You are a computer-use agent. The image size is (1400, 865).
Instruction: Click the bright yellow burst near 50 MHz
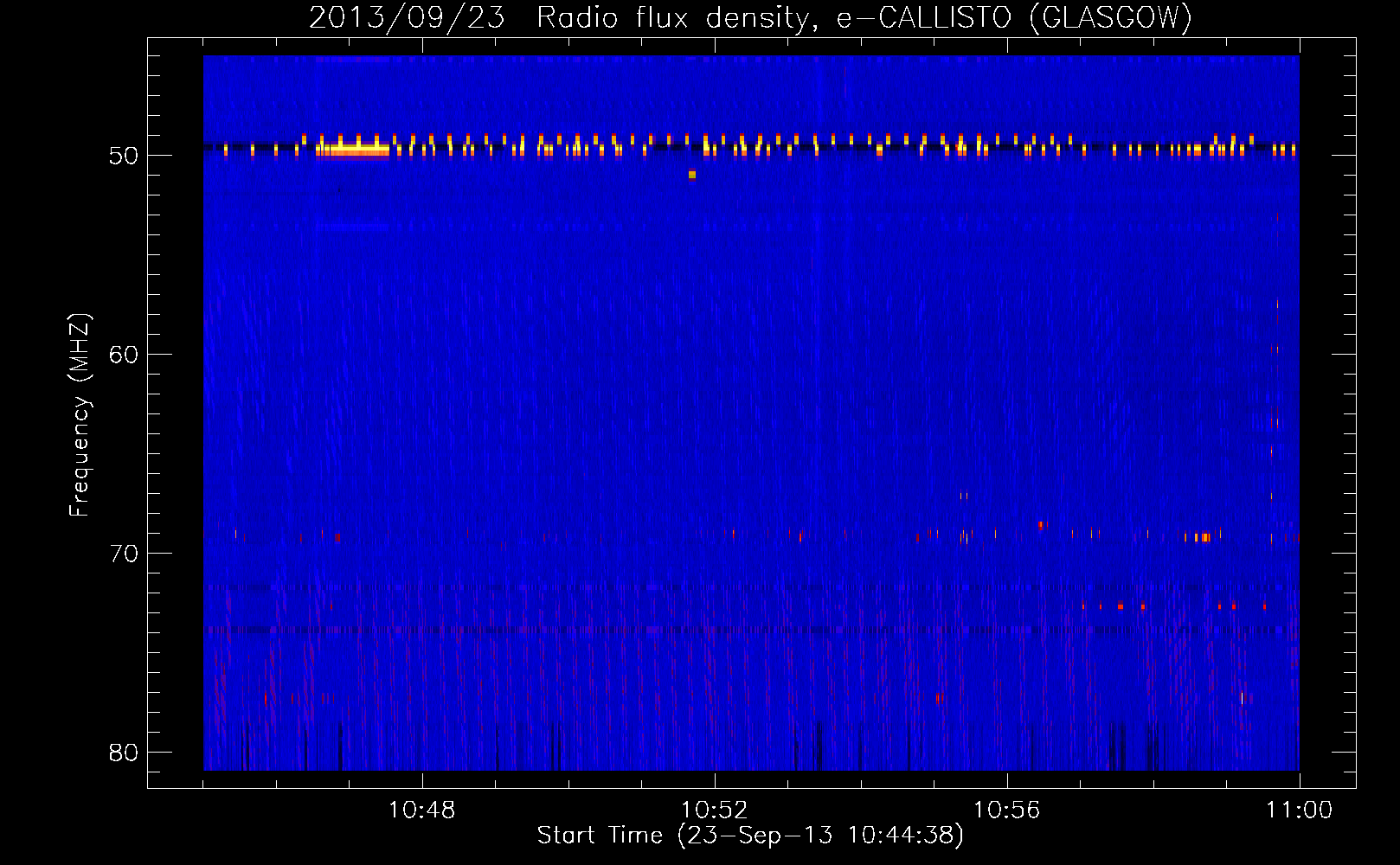353,150
